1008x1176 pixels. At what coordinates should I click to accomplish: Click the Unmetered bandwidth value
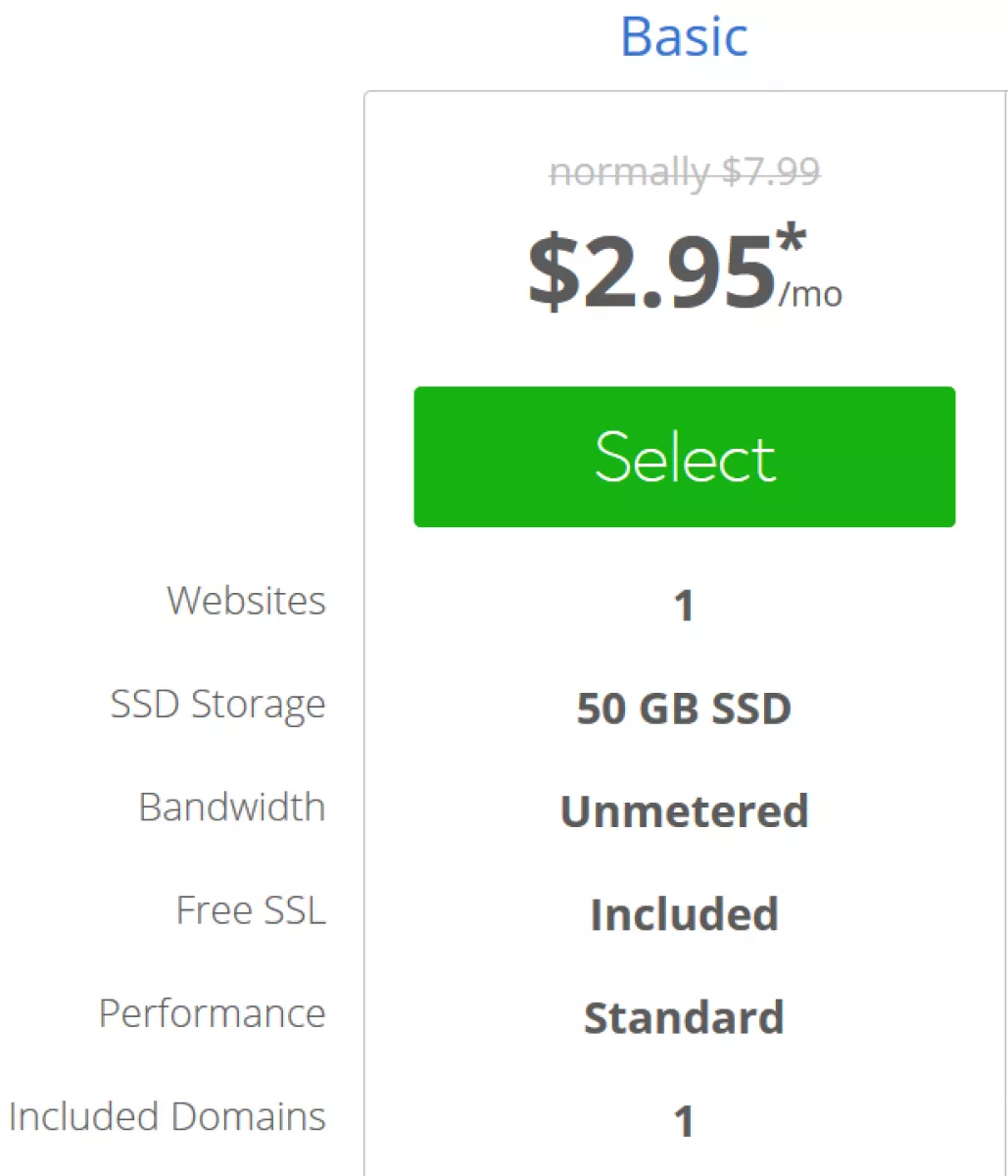pos(684,811)
